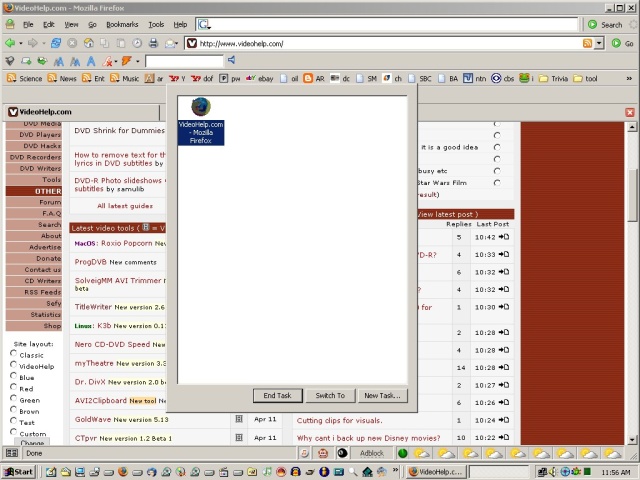Select the Red site layout radio
The height and width of the screenshot is (480, 640).
click(13, 387)
